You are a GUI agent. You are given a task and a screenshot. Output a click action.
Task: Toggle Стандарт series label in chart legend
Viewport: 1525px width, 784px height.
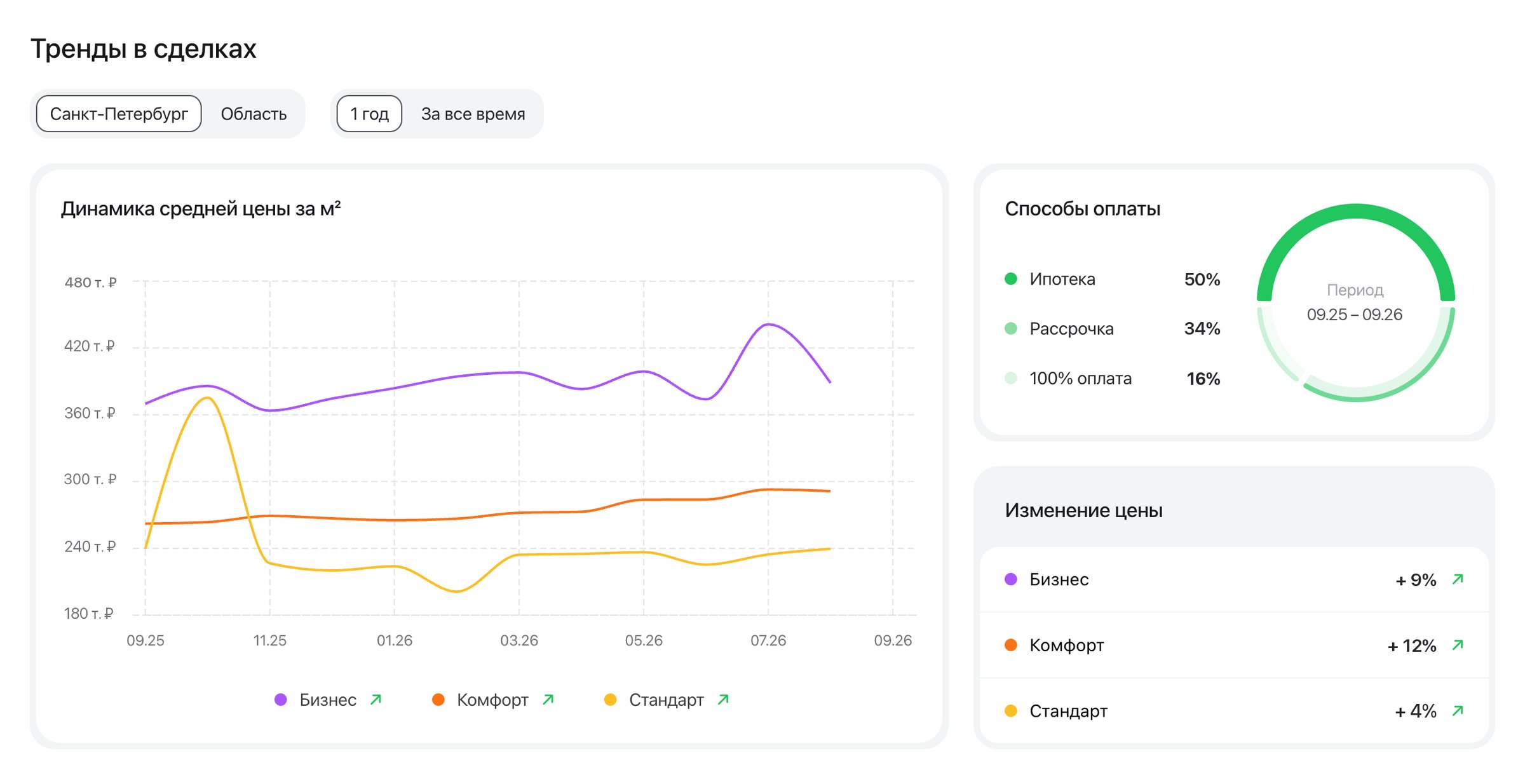[x=667, y=700]
